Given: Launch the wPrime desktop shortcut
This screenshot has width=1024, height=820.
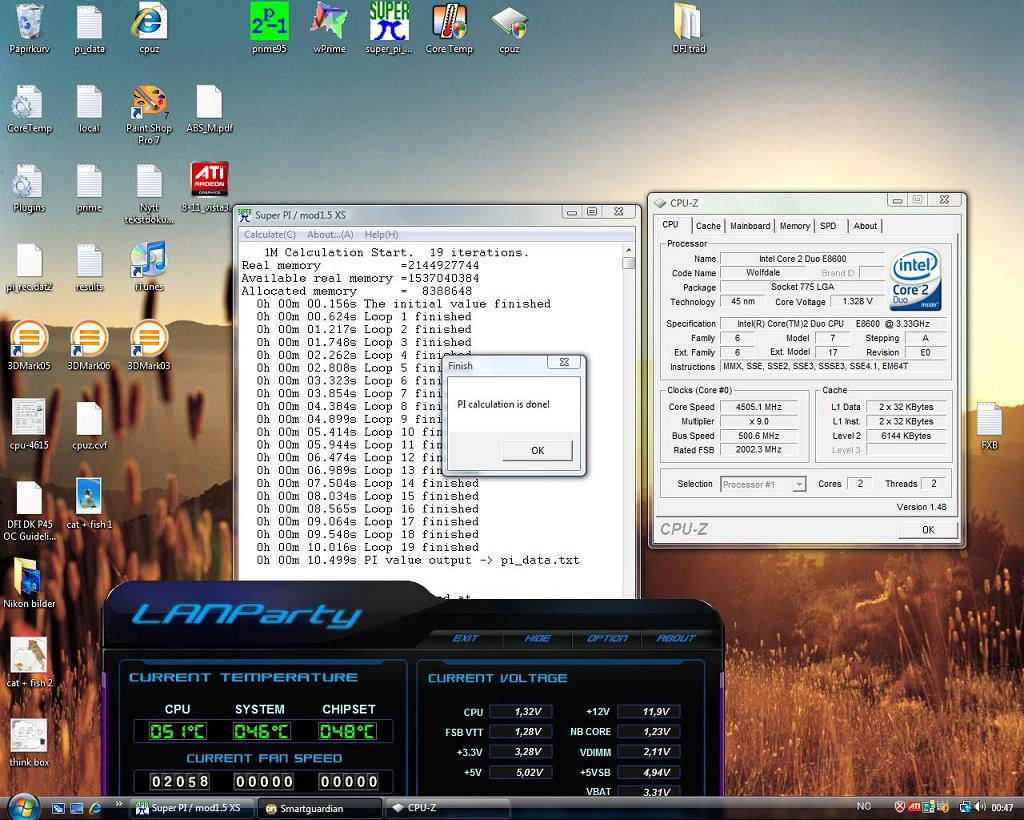Looking at the screenshot, I should coord(329,28).
